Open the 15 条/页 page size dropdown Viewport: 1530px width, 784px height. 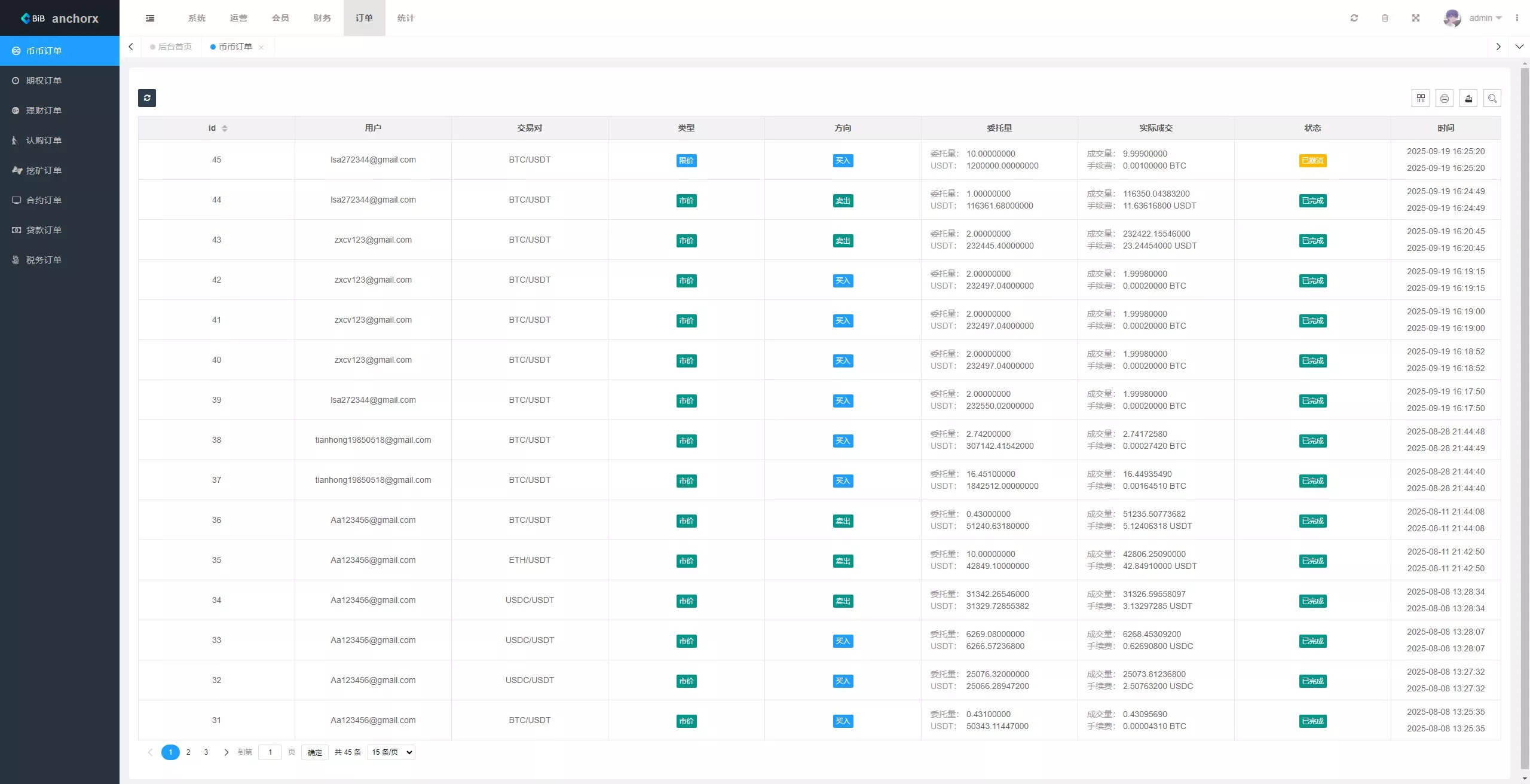(391, 752)
